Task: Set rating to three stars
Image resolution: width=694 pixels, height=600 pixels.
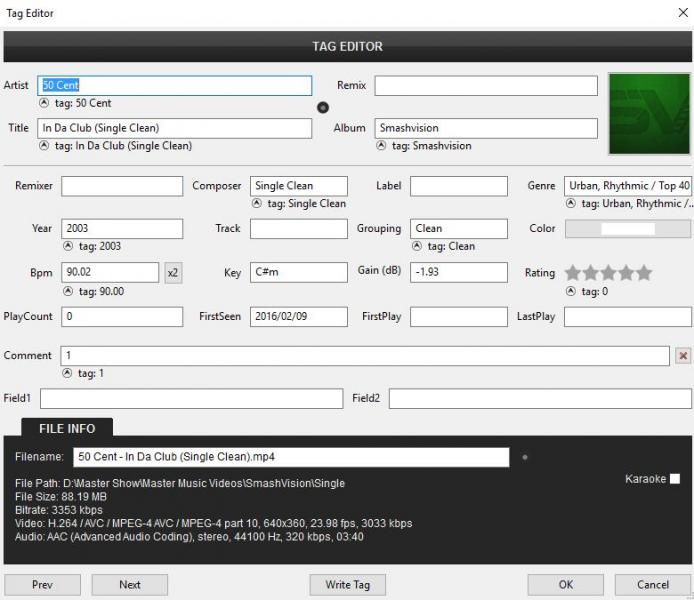Action: 609,273
